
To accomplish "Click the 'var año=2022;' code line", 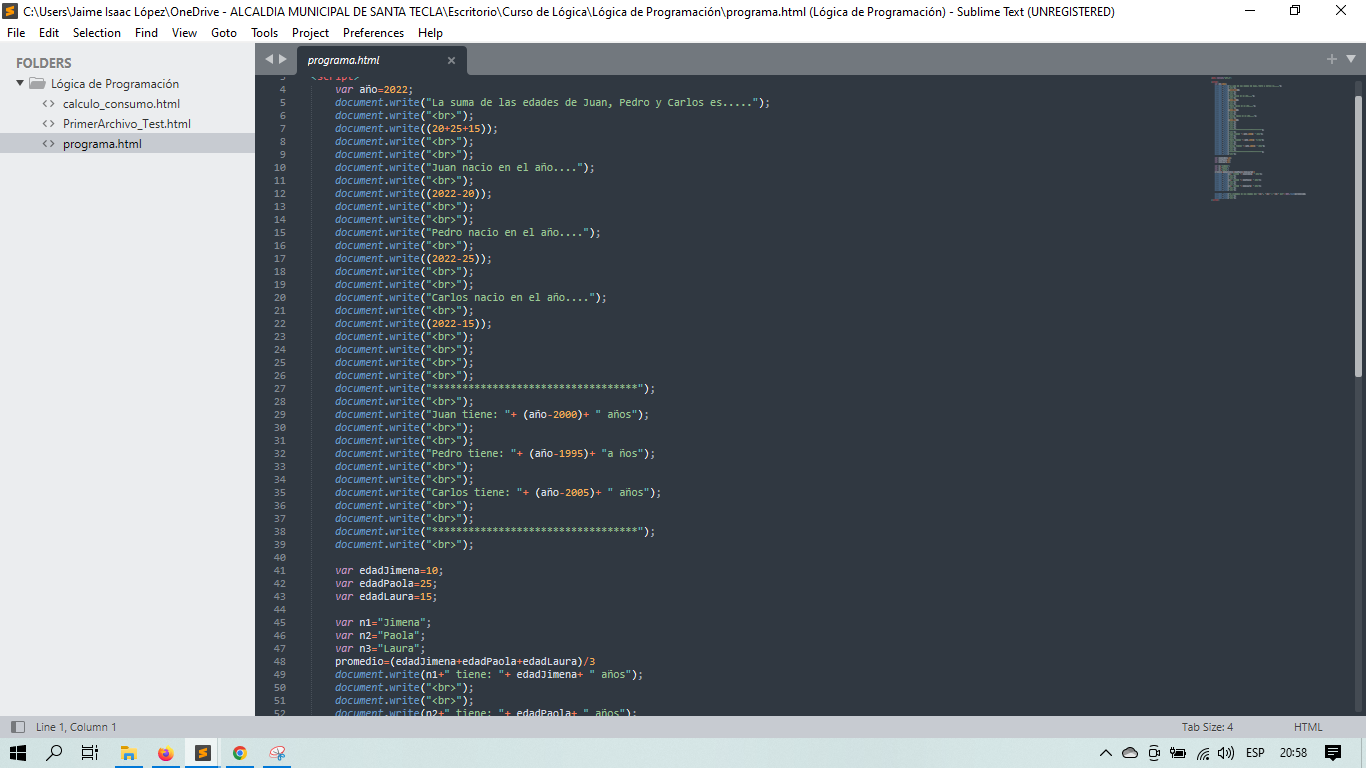I will point(373,89).
